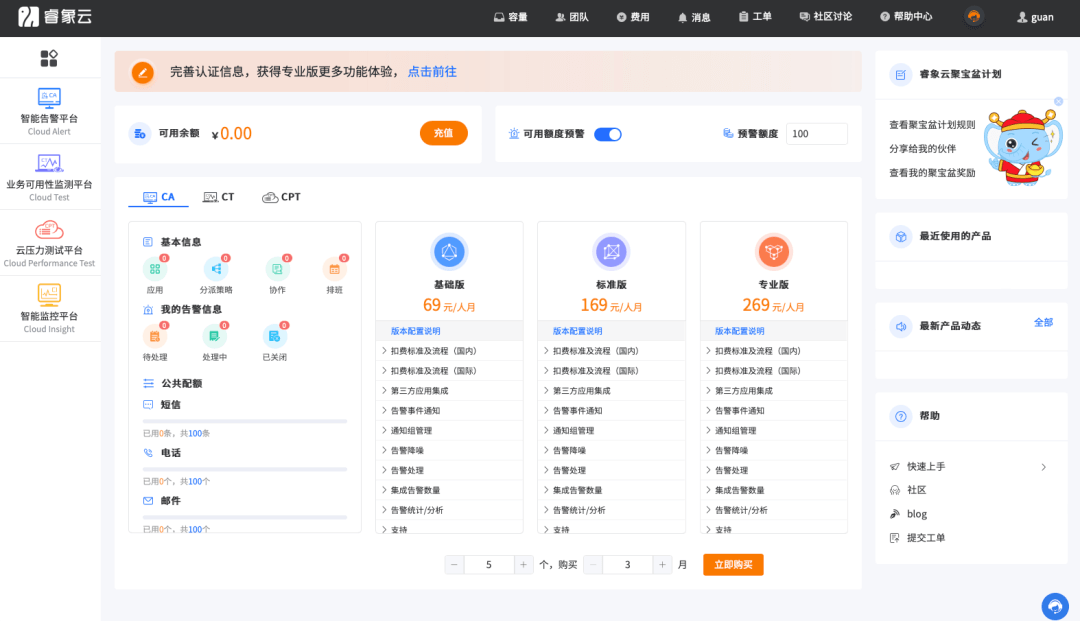This screenshot has width=1080, height=621.
Task: Follow the 点击前往 link
Action: (x=432, y=72)
